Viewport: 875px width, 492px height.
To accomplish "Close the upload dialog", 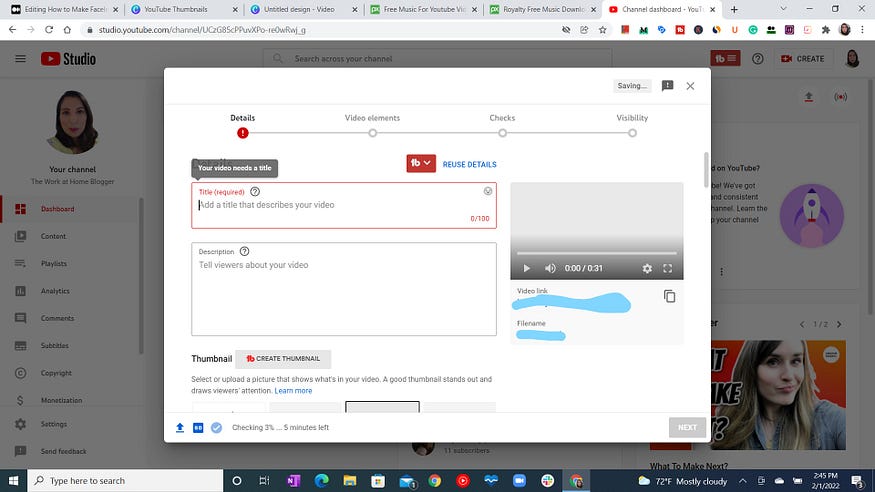I will [690, 86].
